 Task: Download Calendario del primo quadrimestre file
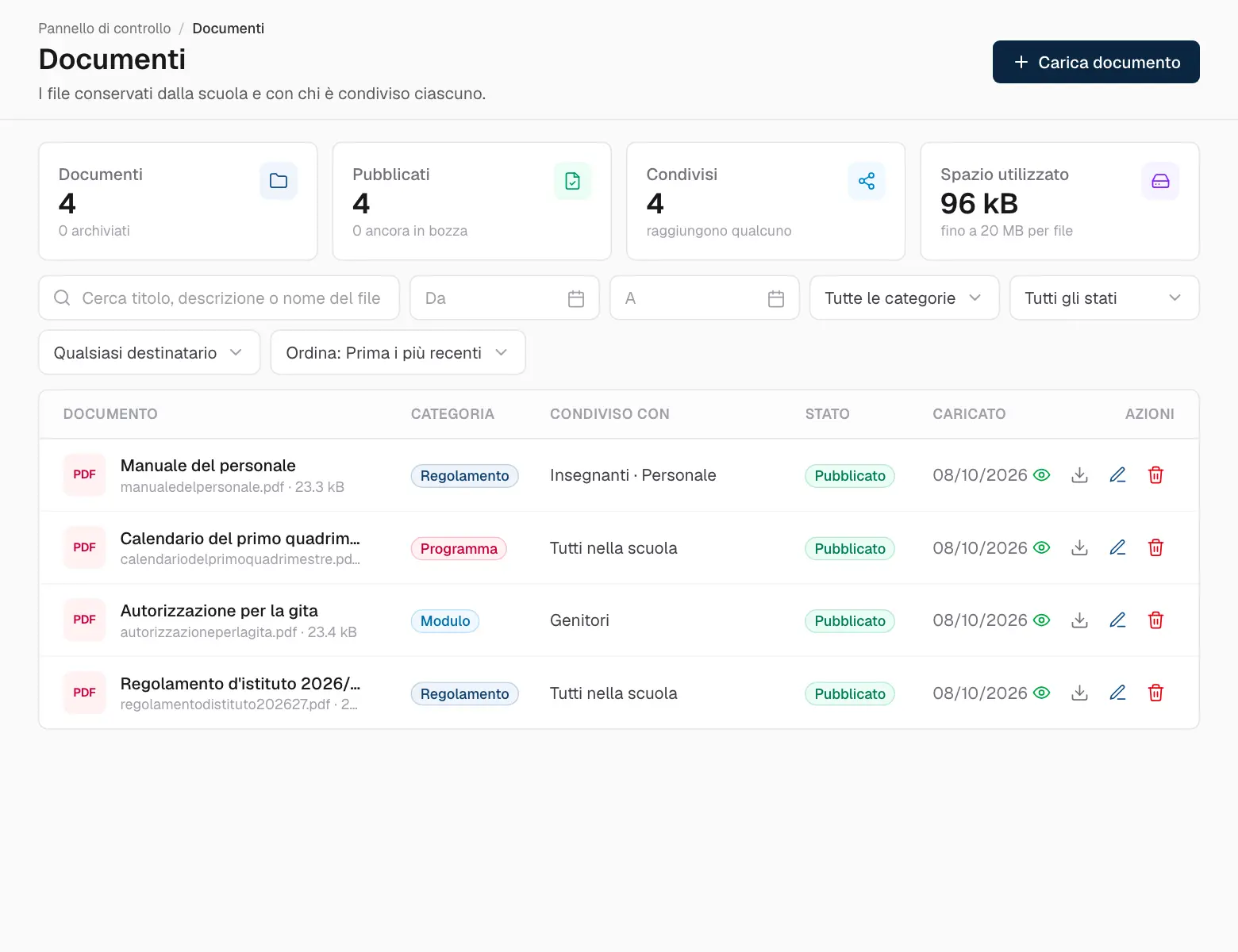click(x=1079, y=548)
